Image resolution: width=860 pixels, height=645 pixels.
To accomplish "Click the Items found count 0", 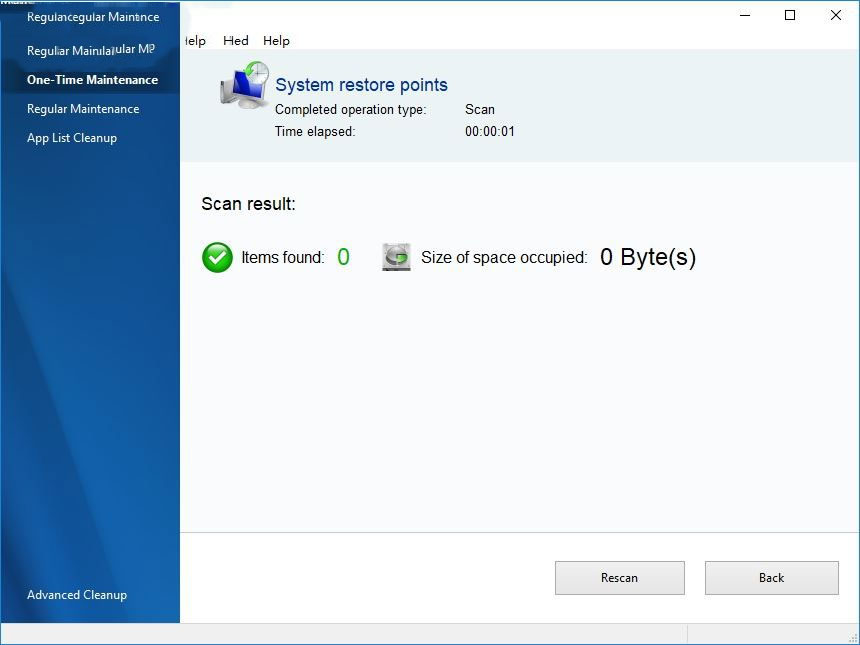I will (x=343, y=257).
